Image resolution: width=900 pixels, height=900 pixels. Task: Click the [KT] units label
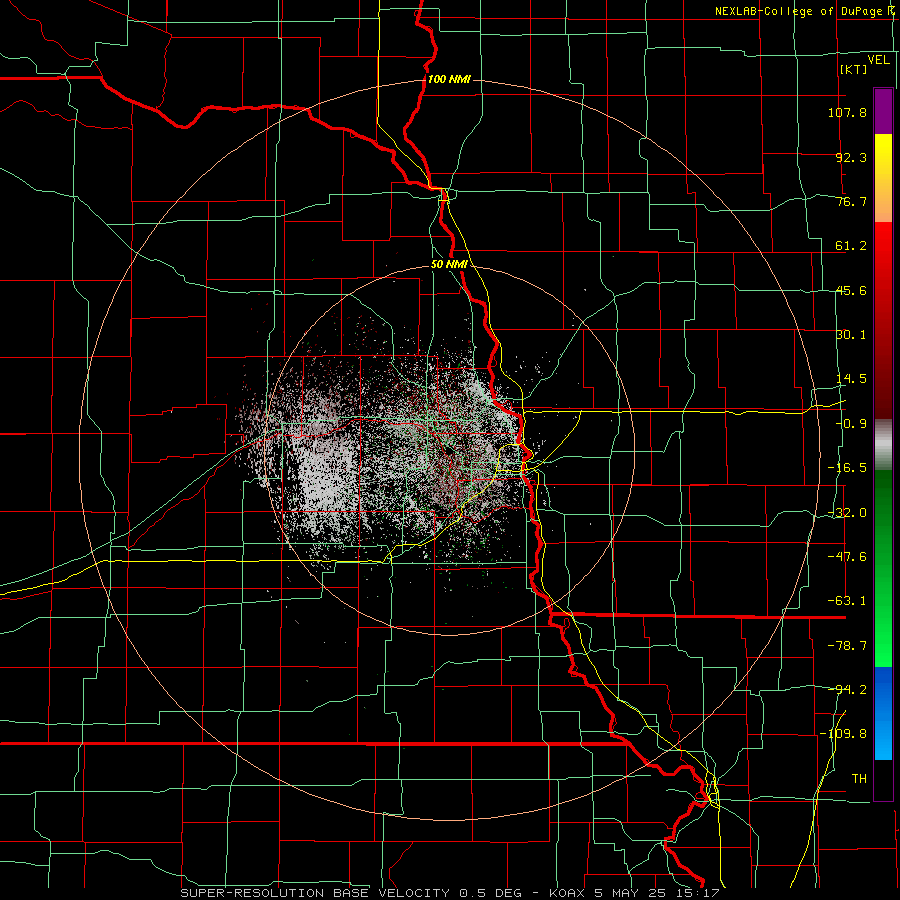click(x=854, y=69)
